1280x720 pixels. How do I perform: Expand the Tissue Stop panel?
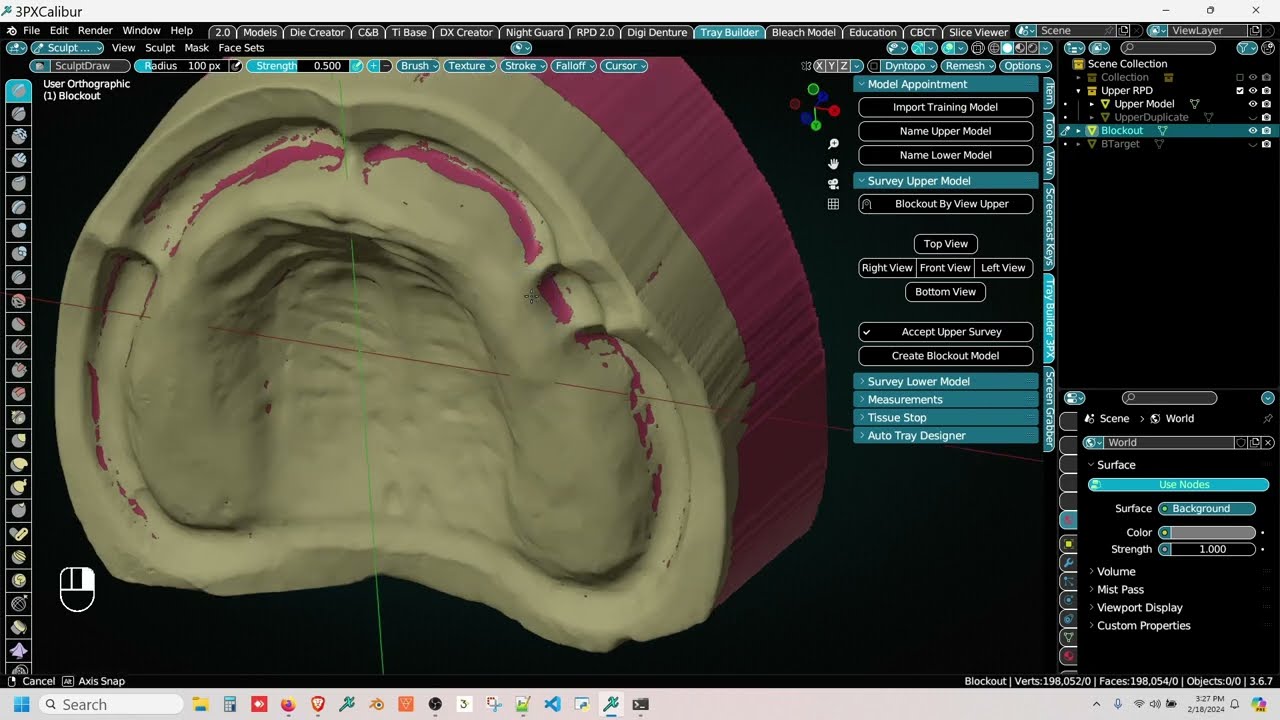(x=946, y=417)
